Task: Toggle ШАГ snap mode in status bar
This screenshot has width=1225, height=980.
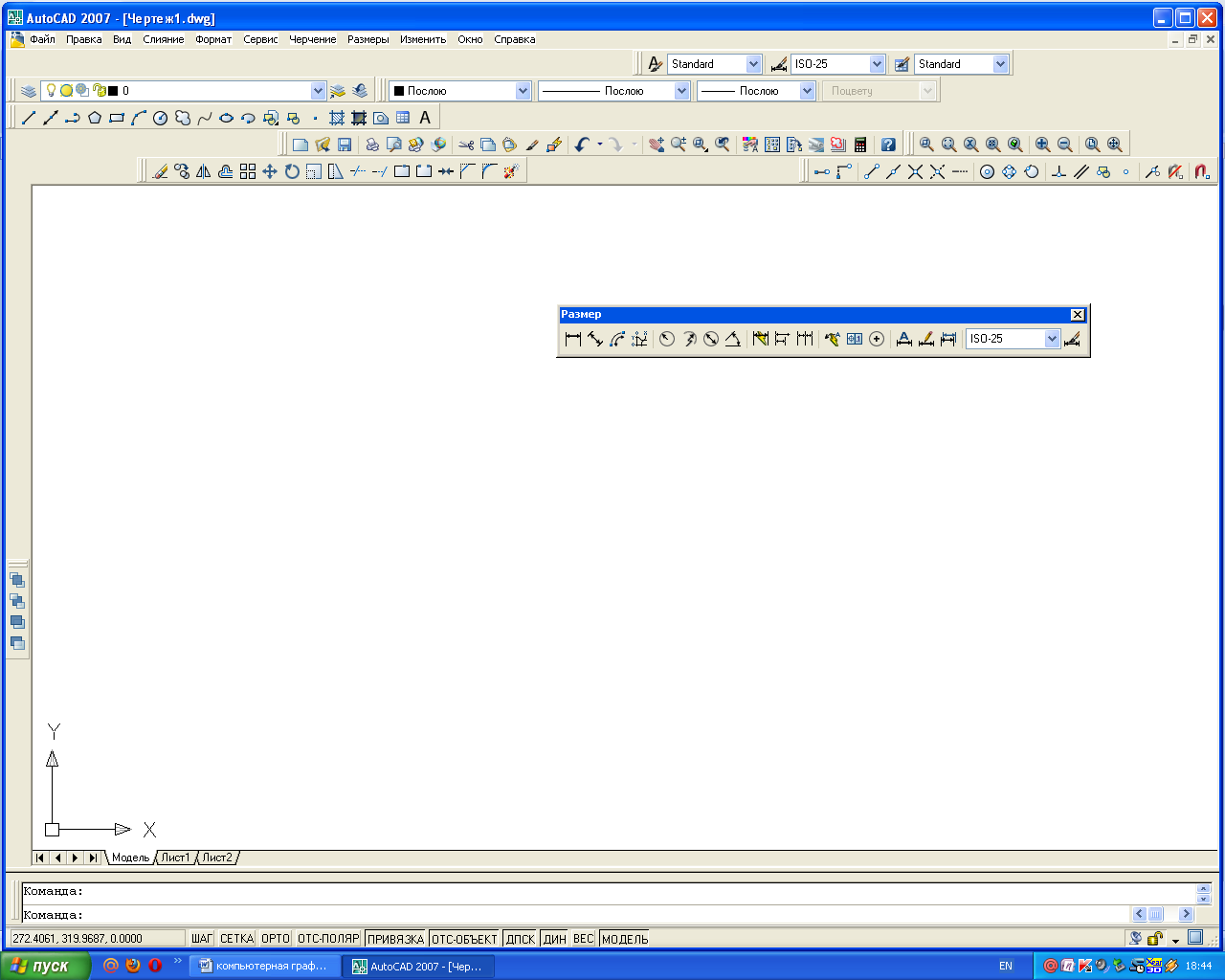Action: coord(202,939)
